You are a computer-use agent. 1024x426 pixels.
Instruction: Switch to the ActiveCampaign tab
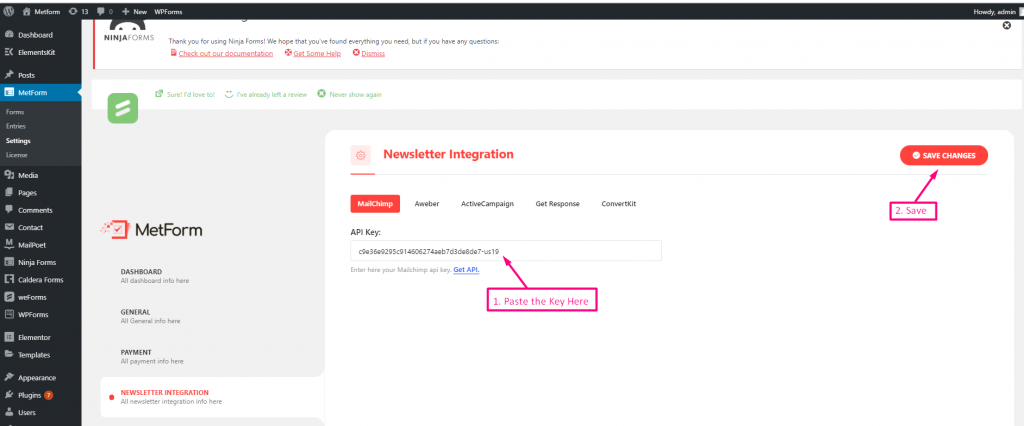487,204
